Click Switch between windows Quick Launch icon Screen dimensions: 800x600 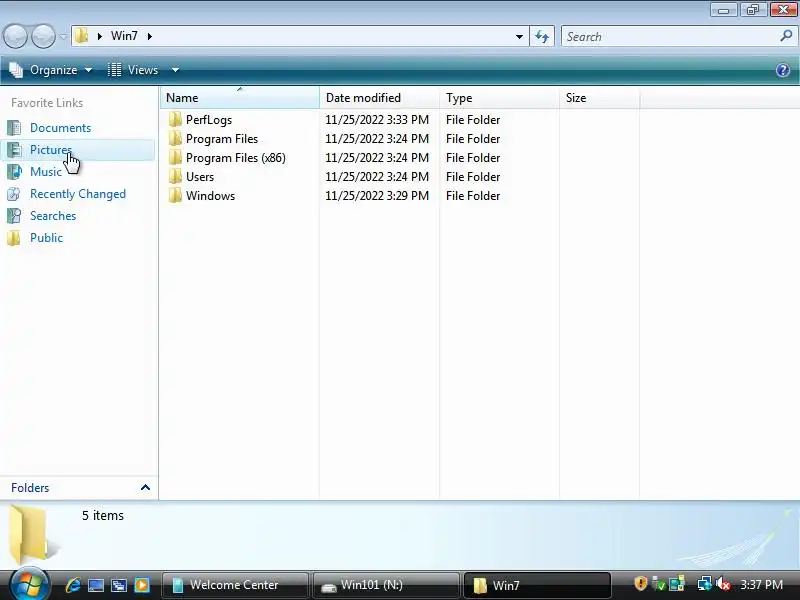119,585
